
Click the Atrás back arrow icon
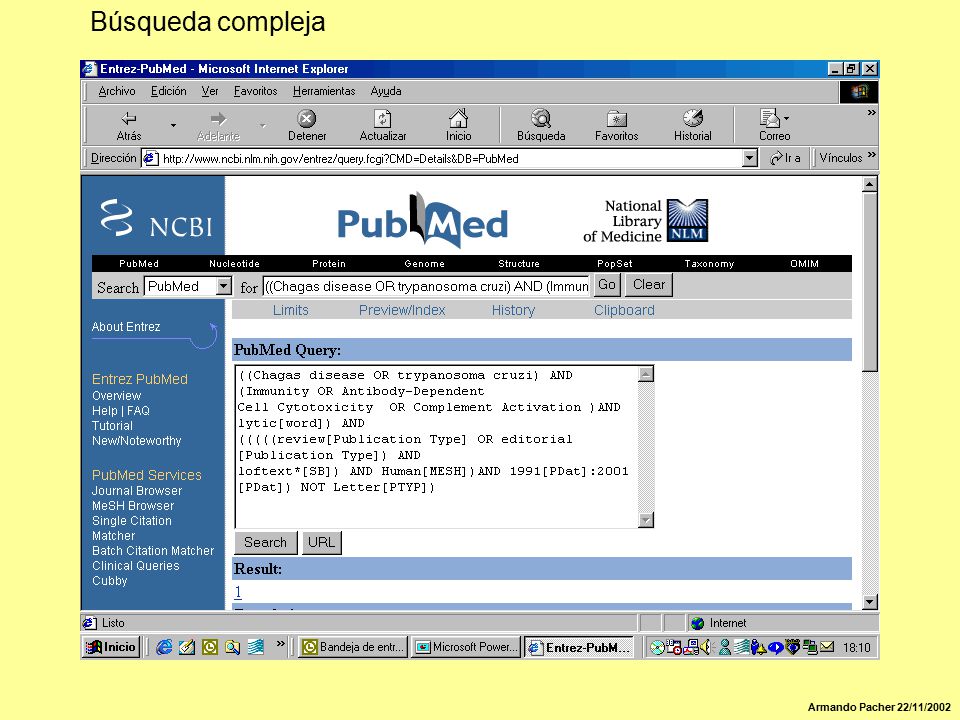coord(129,119)
